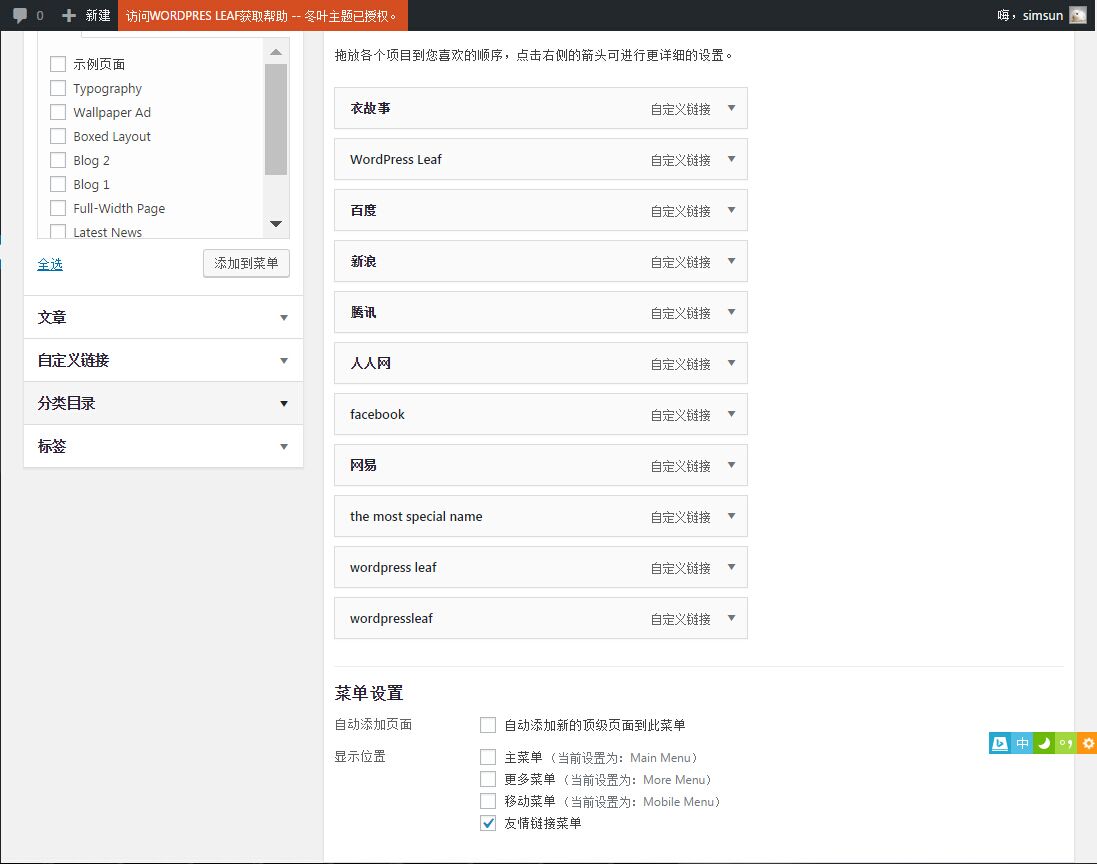
Task: Toggle the 中 Chinese input mode
Action: 1022,743
